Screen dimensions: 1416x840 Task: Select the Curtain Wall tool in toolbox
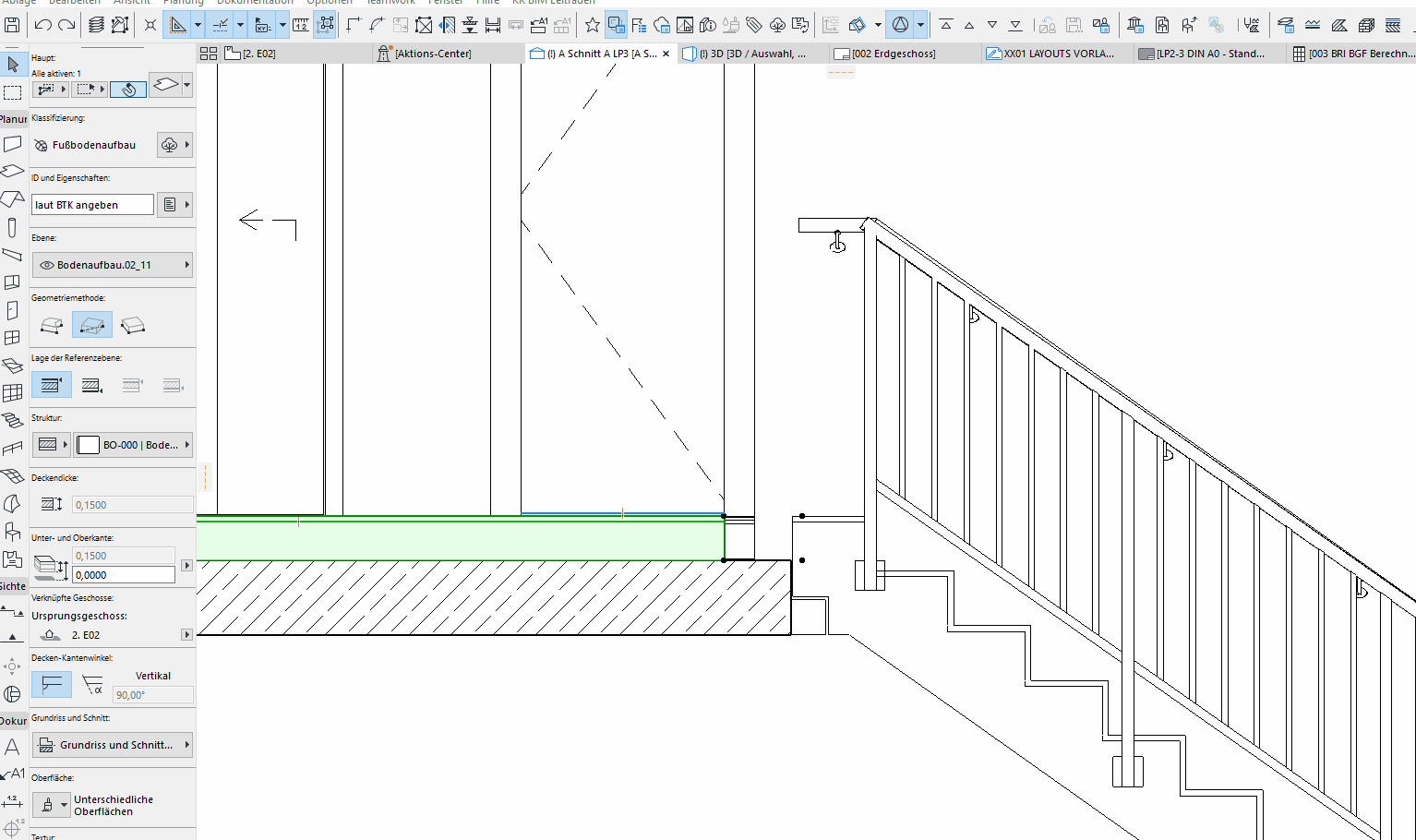tap(12, 392)
